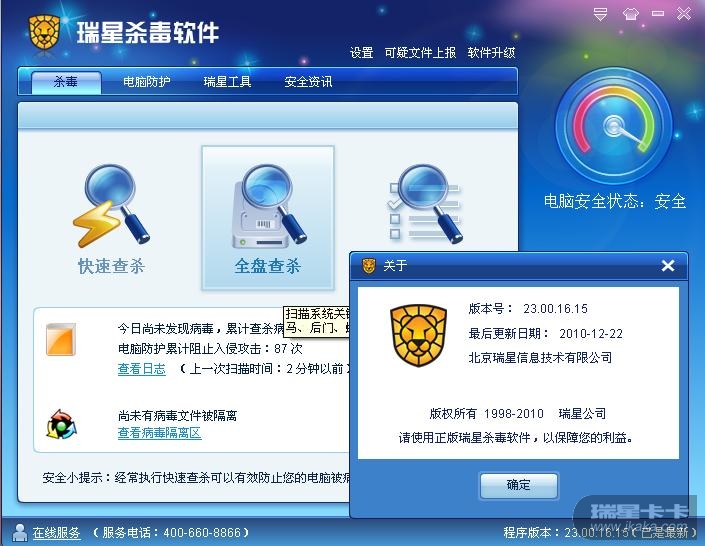705x546 pixels.
Task: Click the orange scan statistics icon
Action: [x=61, y=339]
